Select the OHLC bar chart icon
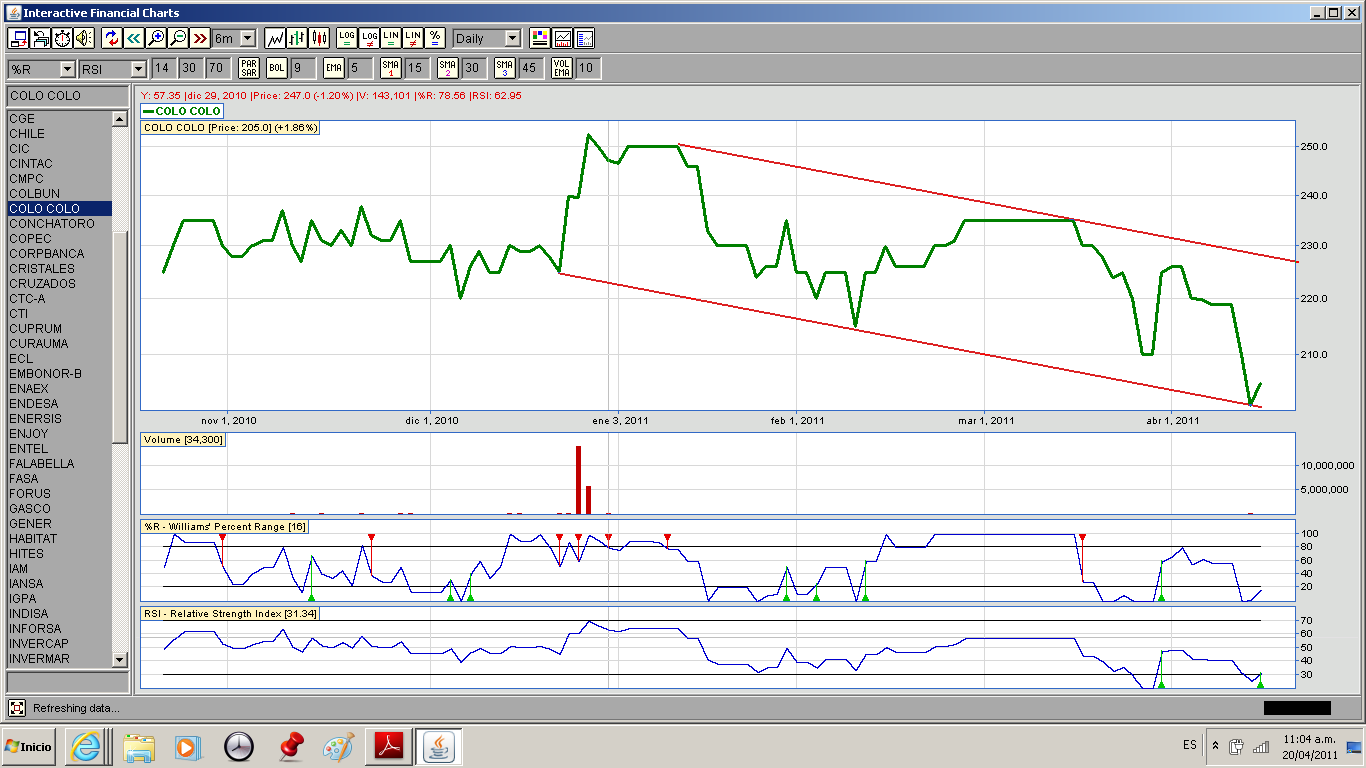The image size is (1366, 768). coord(297,38)
